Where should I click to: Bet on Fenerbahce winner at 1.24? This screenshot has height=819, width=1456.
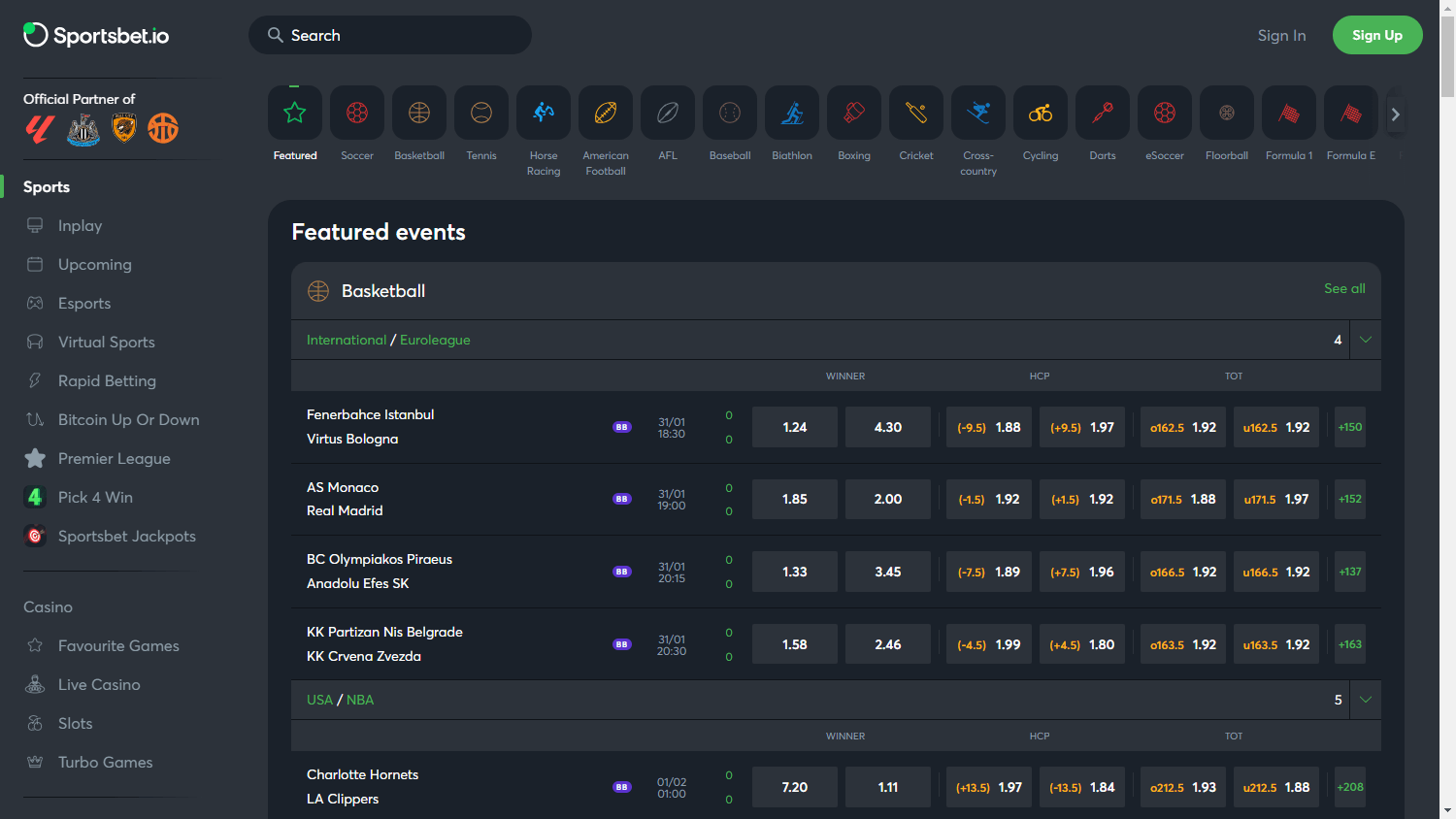tap(795, 427)
